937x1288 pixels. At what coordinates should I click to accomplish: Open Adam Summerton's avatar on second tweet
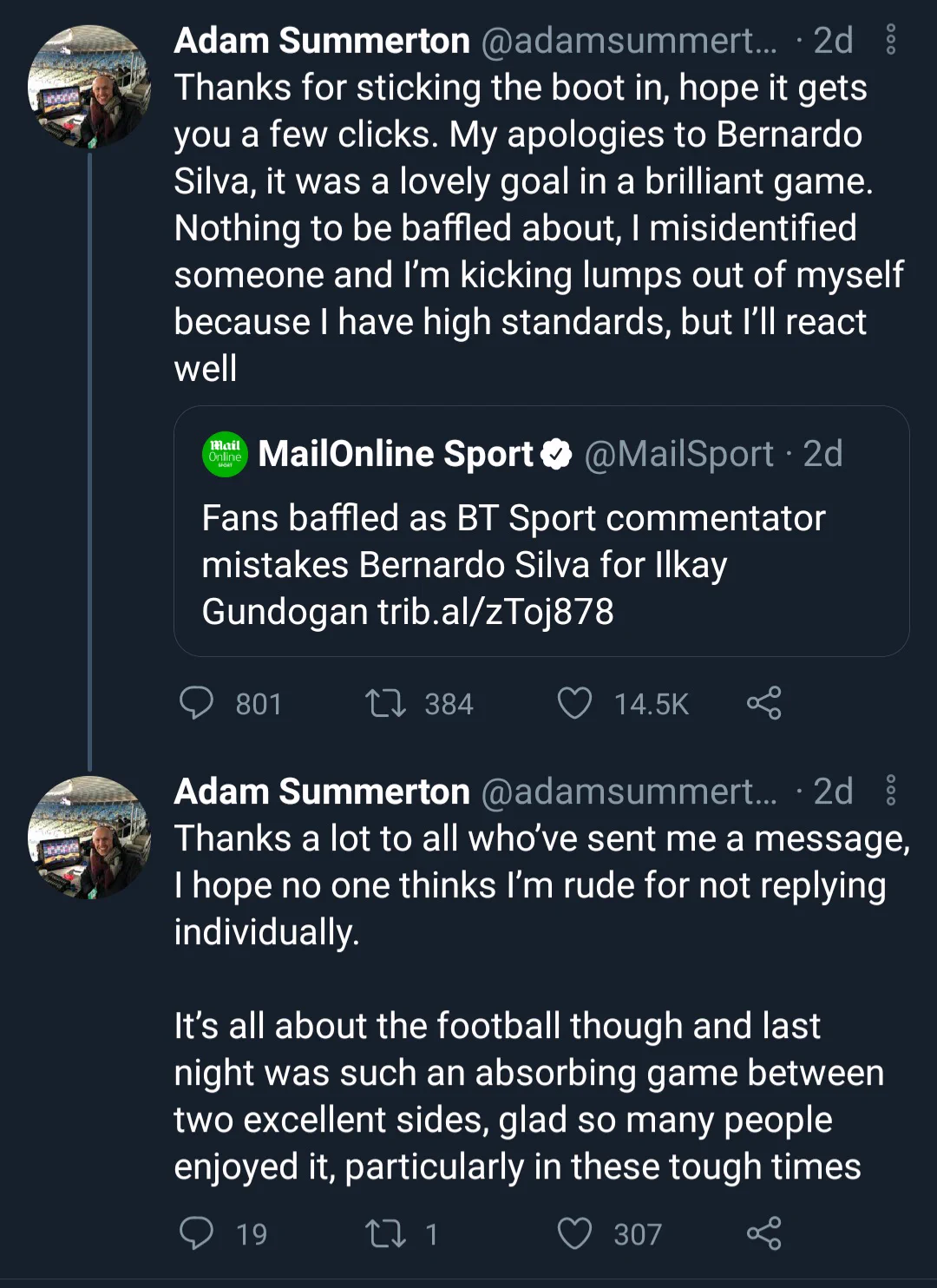tap(89, 838)
